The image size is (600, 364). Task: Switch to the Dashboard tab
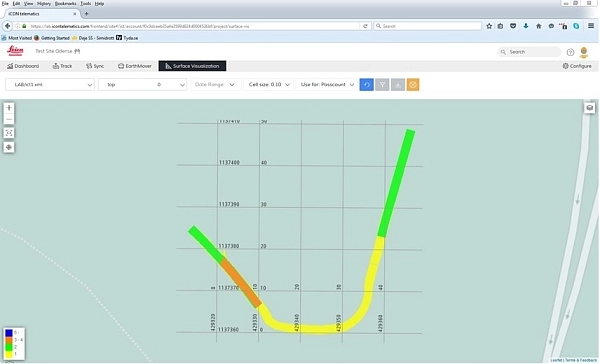point(23,66)
